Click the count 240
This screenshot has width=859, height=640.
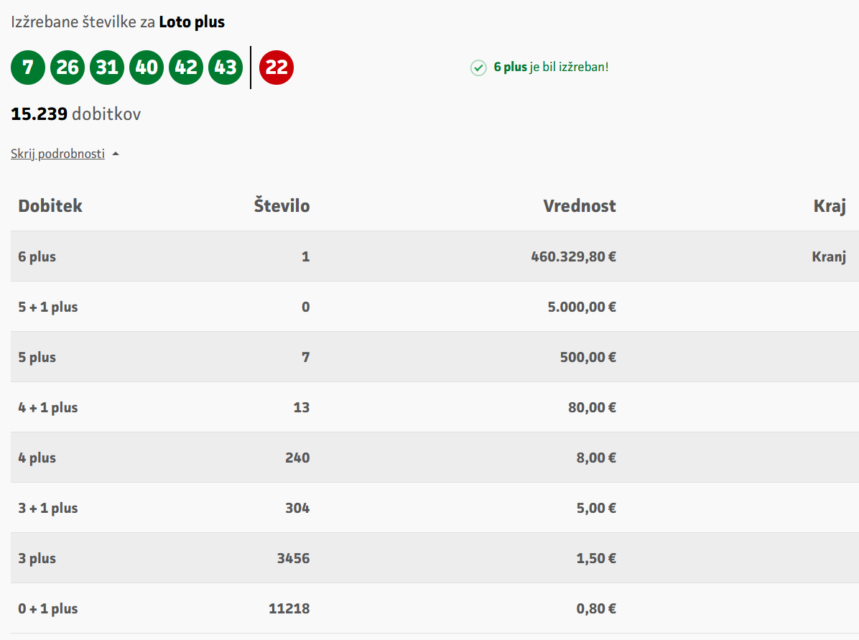297,458
